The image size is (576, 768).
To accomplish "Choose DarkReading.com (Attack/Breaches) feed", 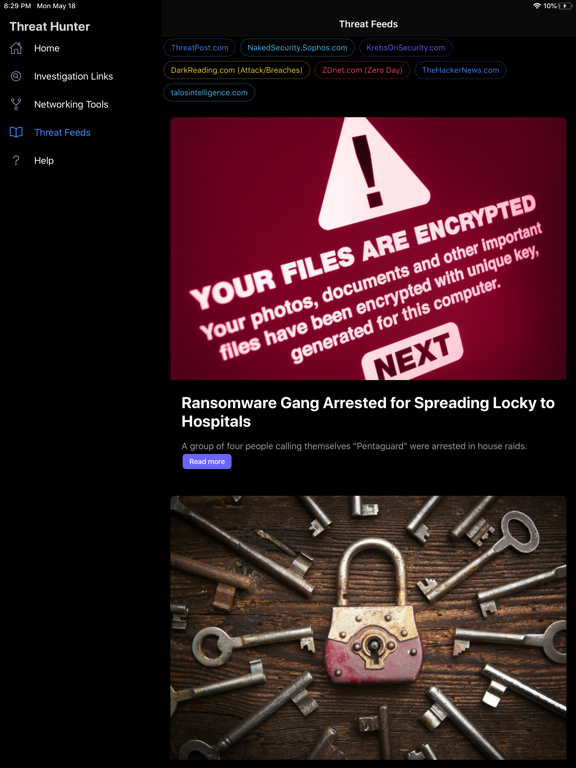I will pos(237,70).
